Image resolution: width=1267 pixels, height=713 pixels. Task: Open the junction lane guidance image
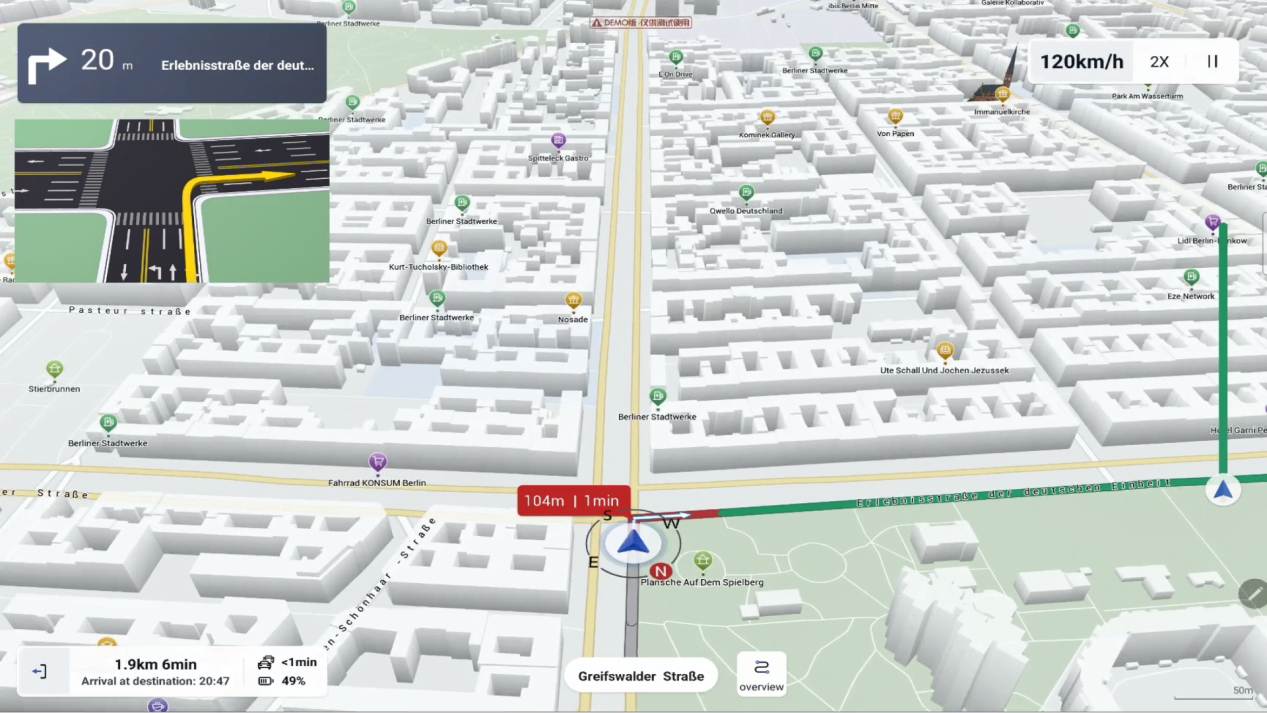(172, 200)
